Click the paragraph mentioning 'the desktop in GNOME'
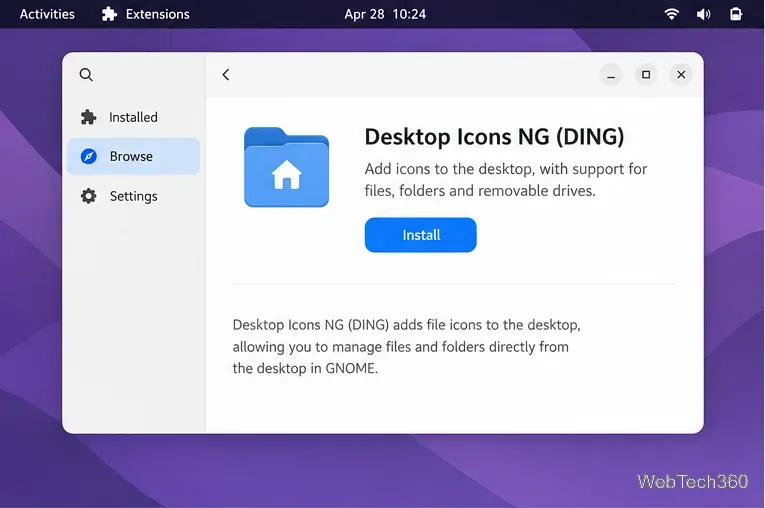The height and width of the screenshot is (508, 765). click(406, 346)
